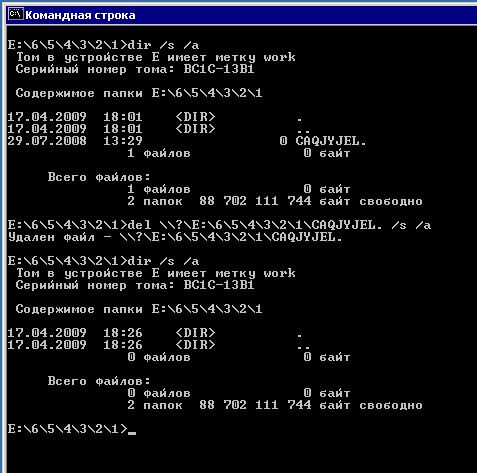This screenshot has width=477, height=473.
Task: Click the serial number 'BC1C-13B1' in first listing
Action: click(x=219, y=69)
